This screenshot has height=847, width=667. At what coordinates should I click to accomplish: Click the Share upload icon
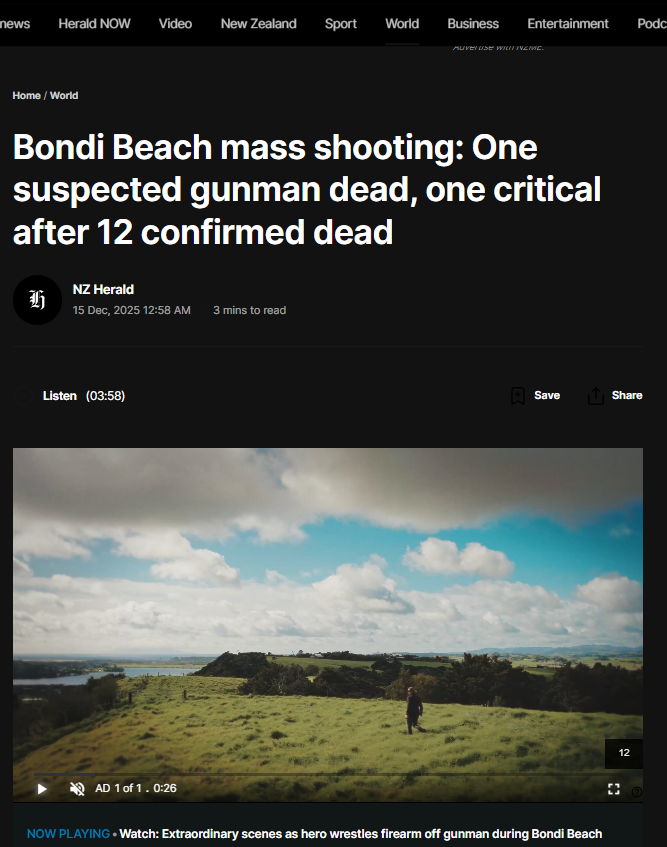pos(596,395)
